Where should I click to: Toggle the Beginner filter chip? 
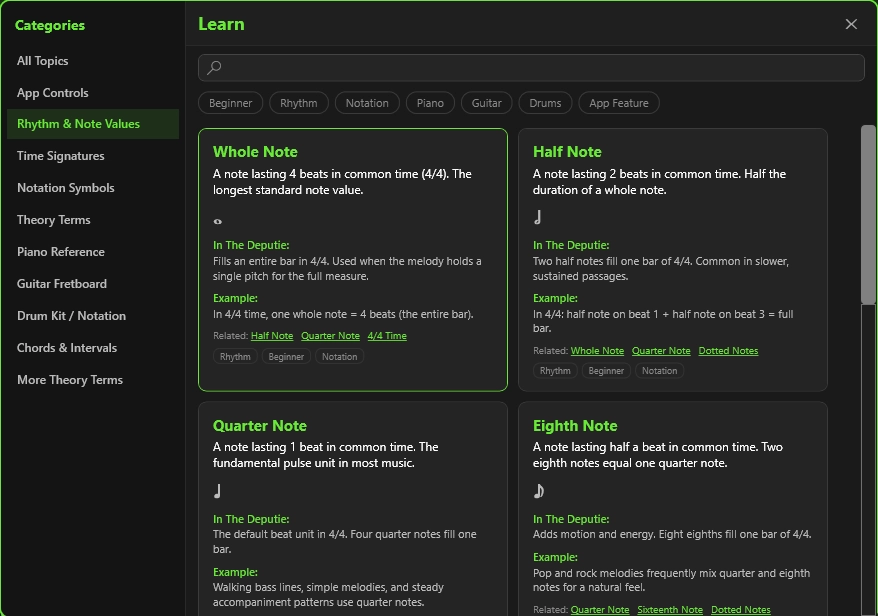pos(230,103)
